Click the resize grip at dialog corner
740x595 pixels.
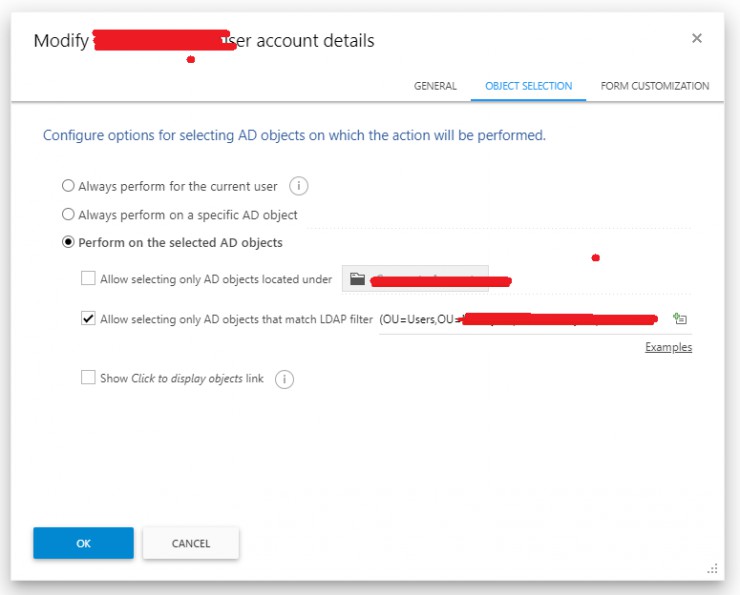[713, 568]
